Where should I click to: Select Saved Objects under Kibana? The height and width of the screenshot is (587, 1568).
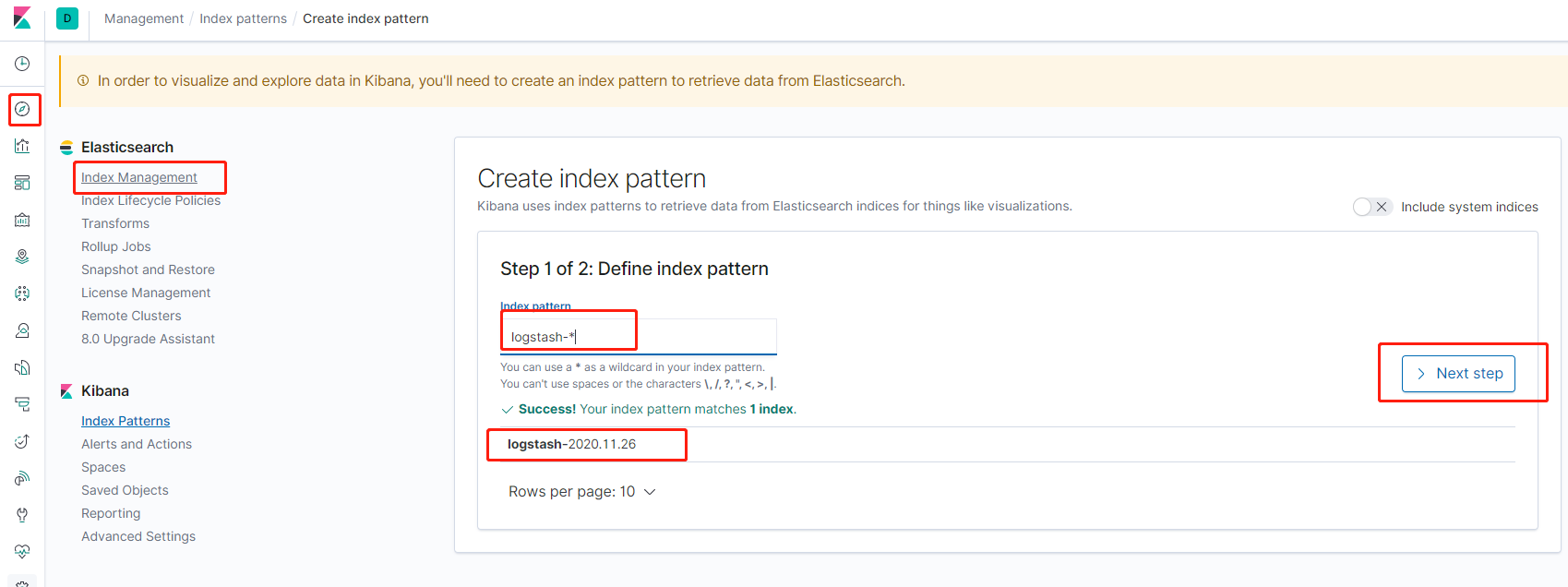(x=125, y=490)
